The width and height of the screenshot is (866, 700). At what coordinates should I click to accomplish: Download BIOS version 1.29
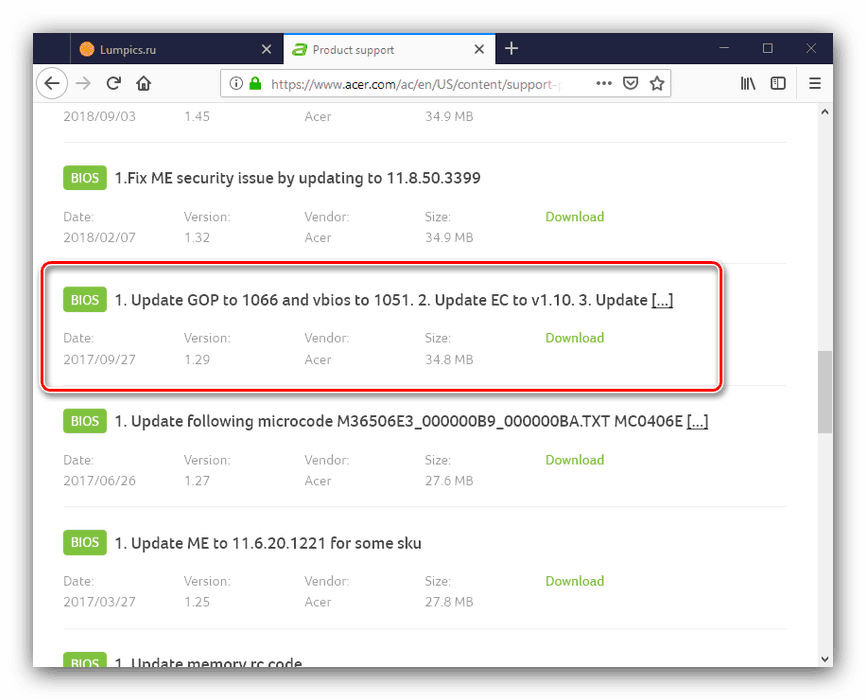tap(574, 338)
